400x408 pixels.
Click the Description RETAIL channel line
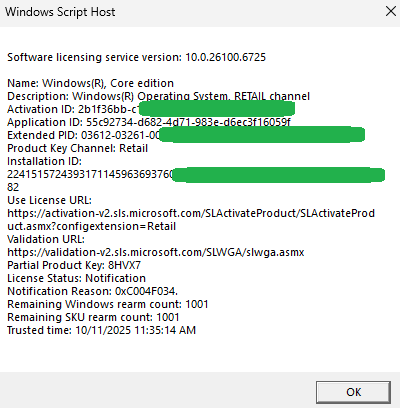159,96
